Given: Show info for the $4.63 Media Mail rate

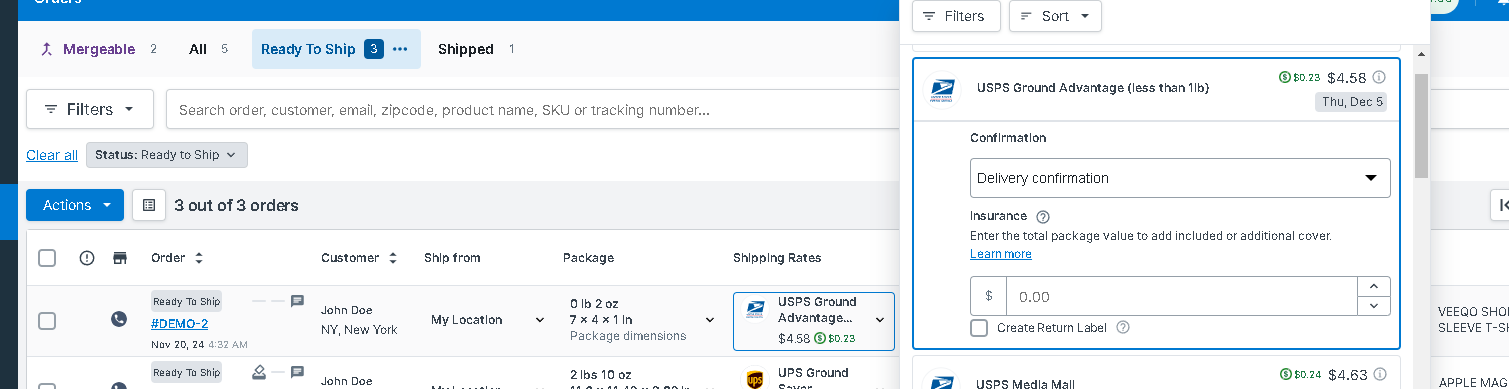Looking at the screenshot, I should (1379, 375).
